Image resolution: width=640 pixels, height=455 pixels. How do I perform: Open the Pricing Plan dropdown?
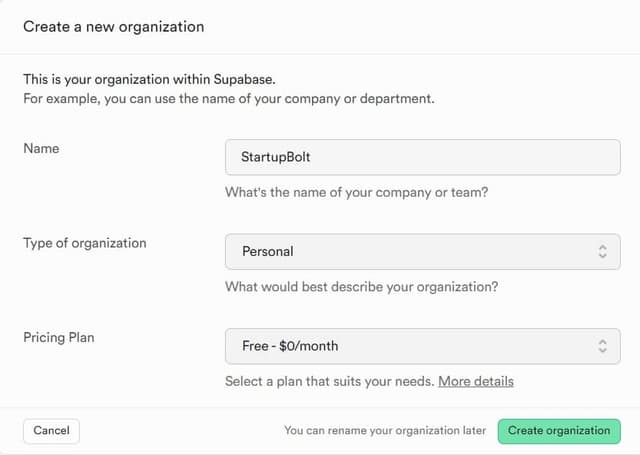tap(422, 346)
